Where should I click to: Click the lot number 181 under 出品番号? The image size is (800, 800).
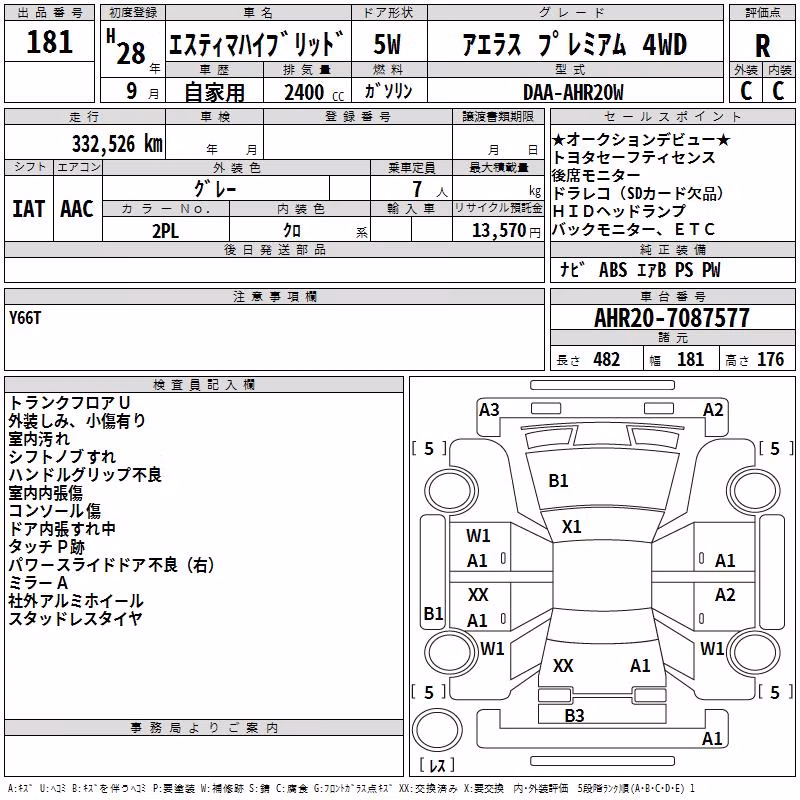49,42
